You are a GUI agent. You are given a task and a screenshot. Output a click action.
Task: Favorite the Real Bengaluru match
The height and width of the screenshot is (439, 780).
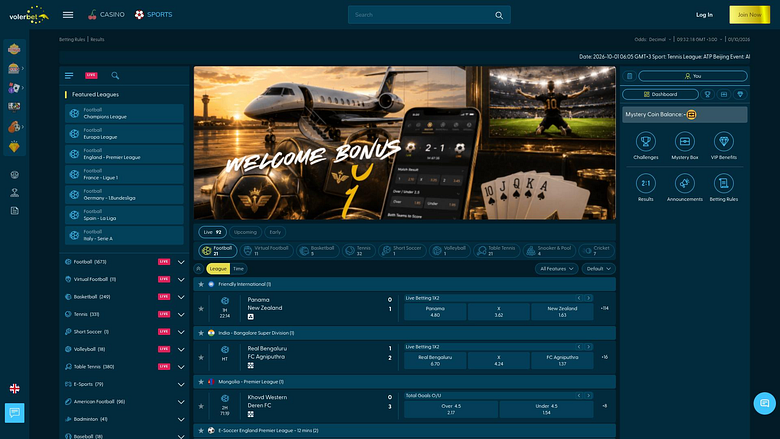[201, 357]
